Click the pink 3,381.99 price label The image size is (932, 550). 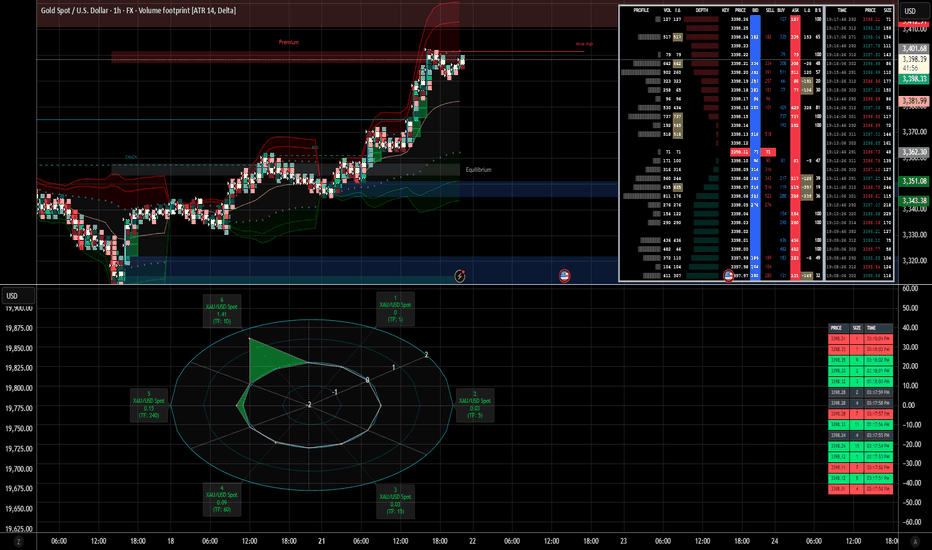914,101
